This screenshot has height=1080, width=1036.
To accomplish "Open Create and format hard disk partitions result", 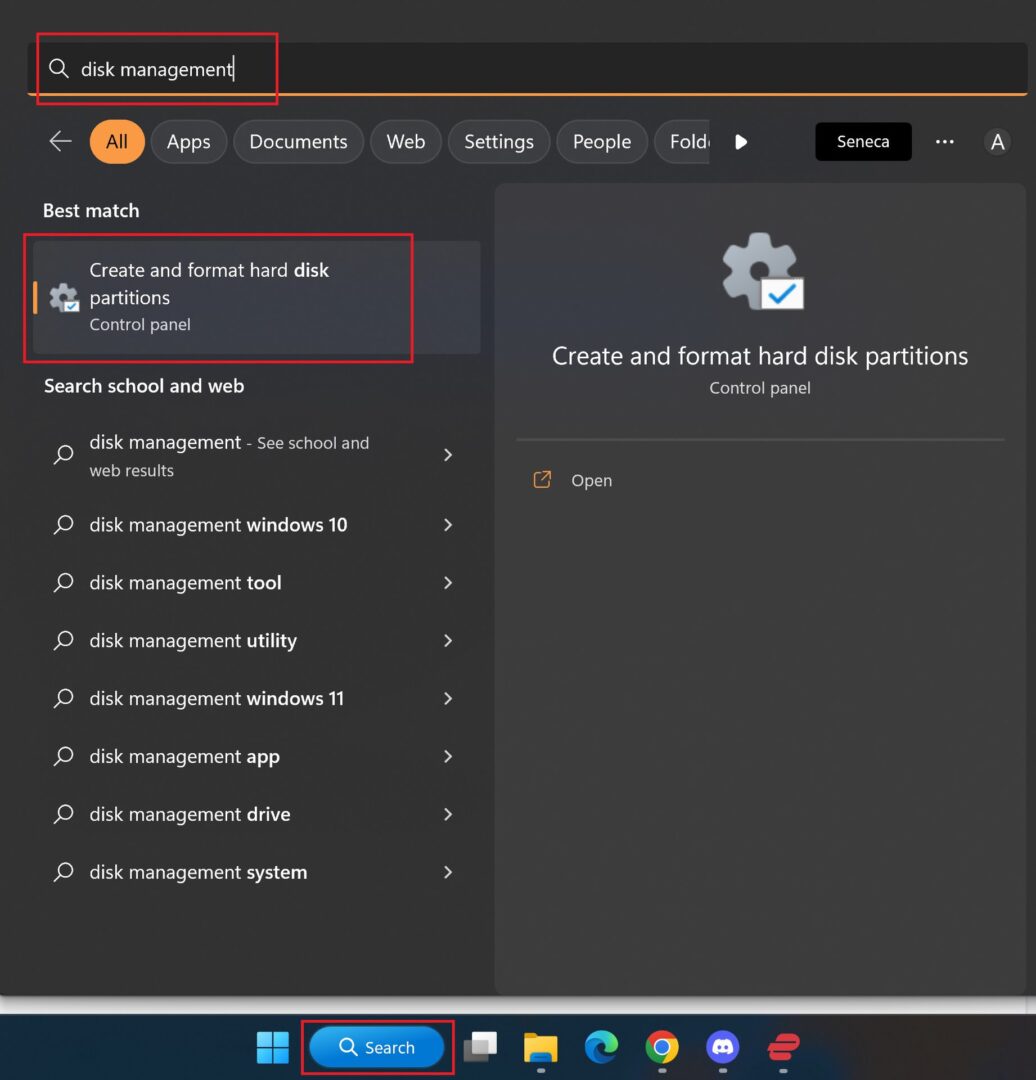I will click(x=256, y=297).
